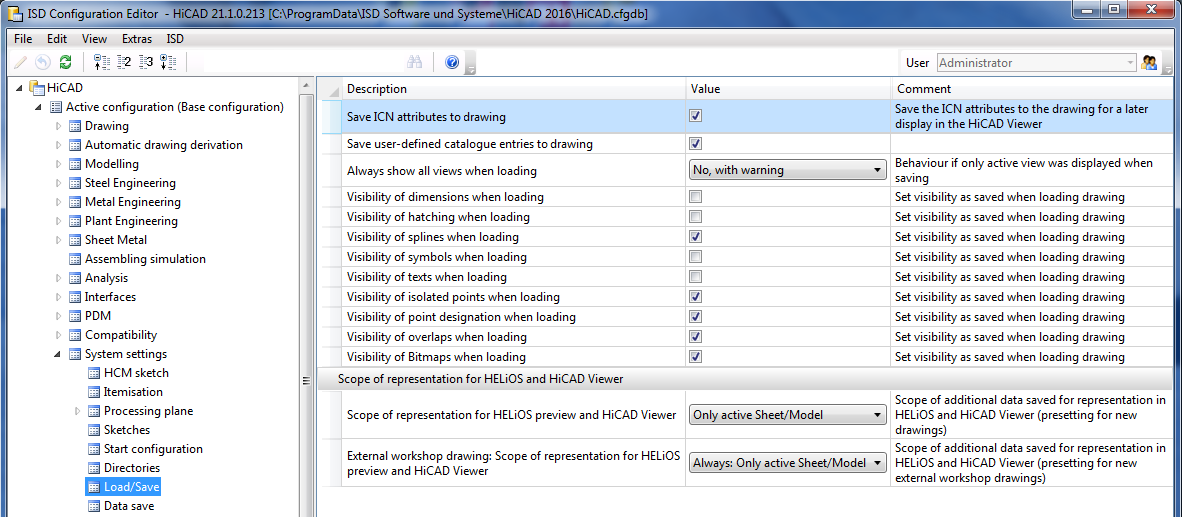The image size is (1182, 517).
Task: Click the Active configuration list icon
Action: 57,107
